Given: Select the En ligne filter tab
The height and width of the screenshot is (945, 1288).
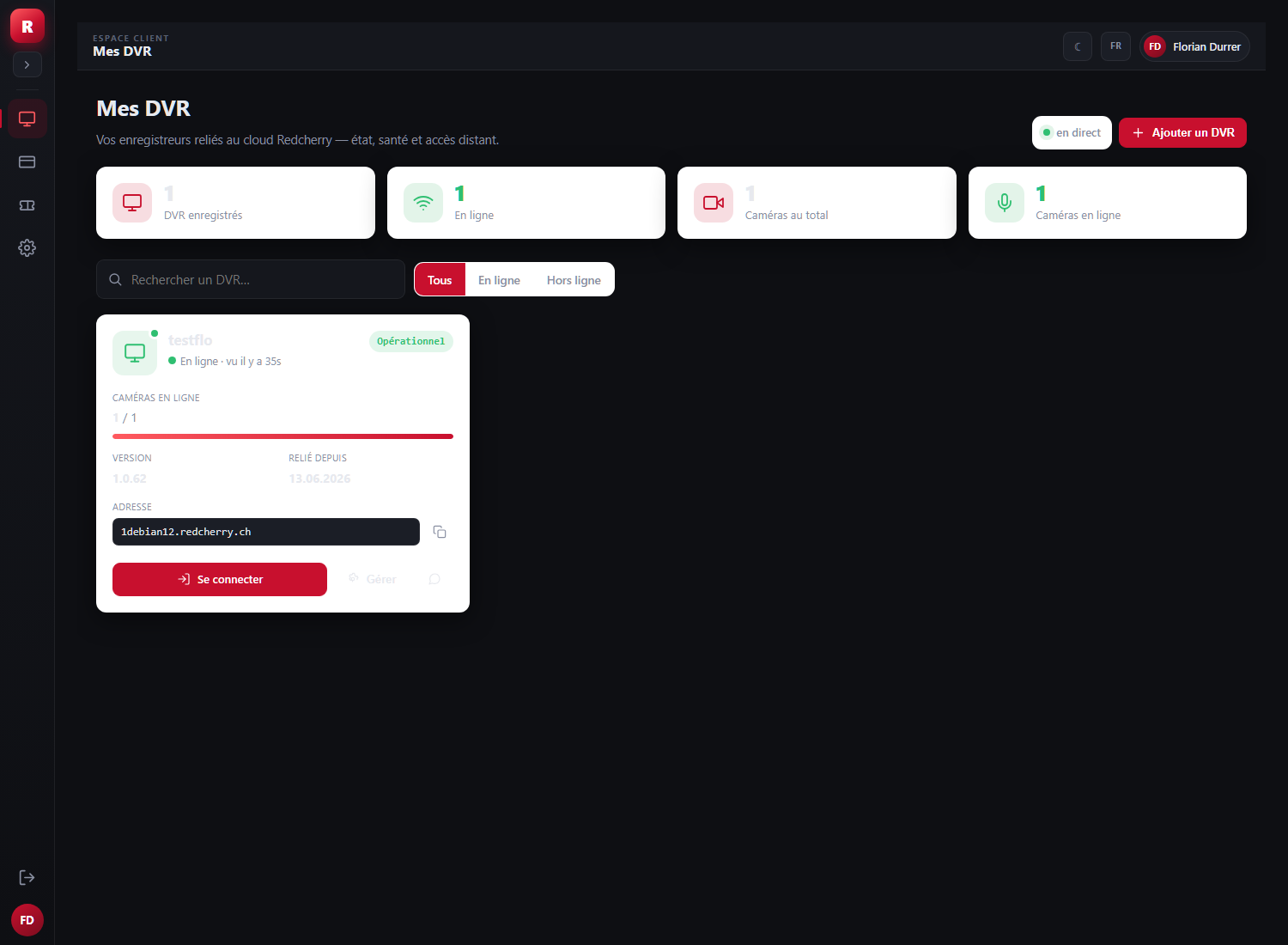Looking at the screenshot, I should coord(499,280).
